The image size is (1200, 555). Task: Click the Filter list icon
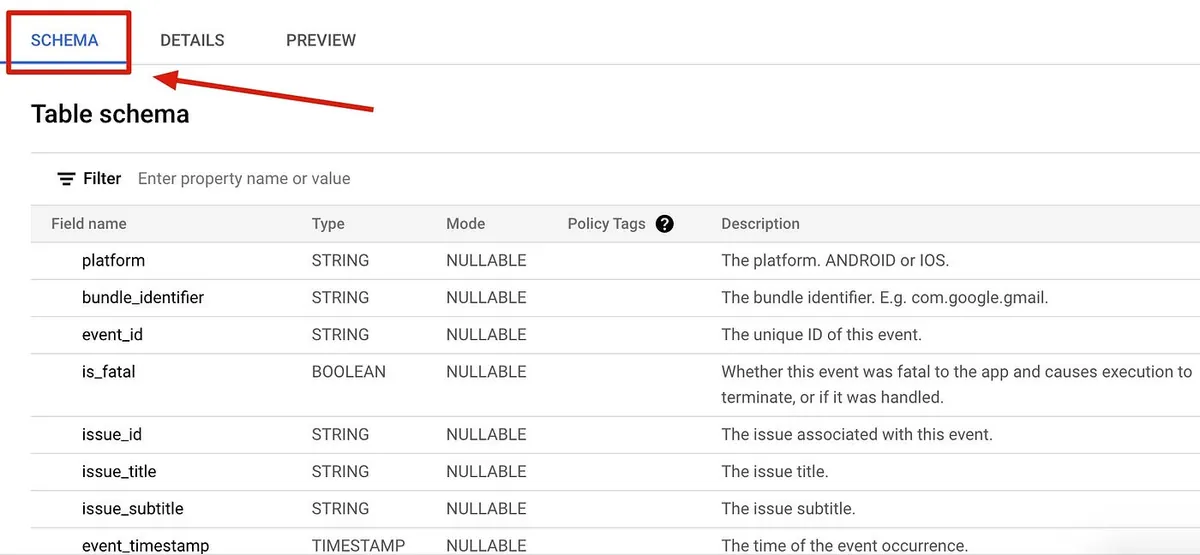66,179
